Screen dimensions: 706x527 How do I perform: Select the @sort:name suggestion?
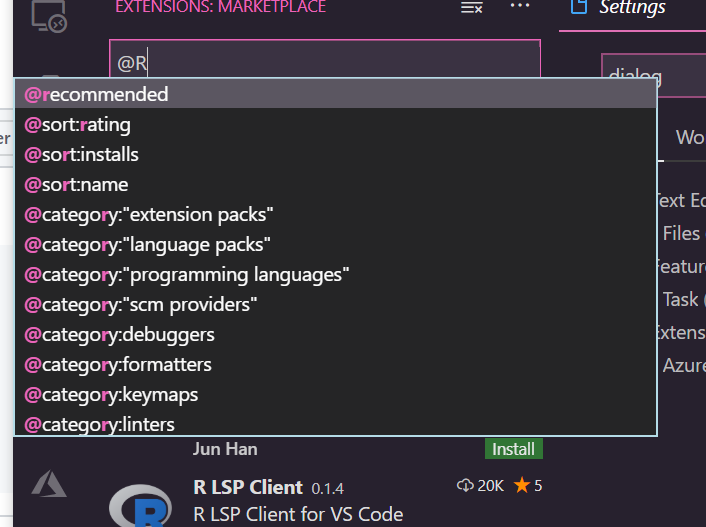tap(335, 185)
